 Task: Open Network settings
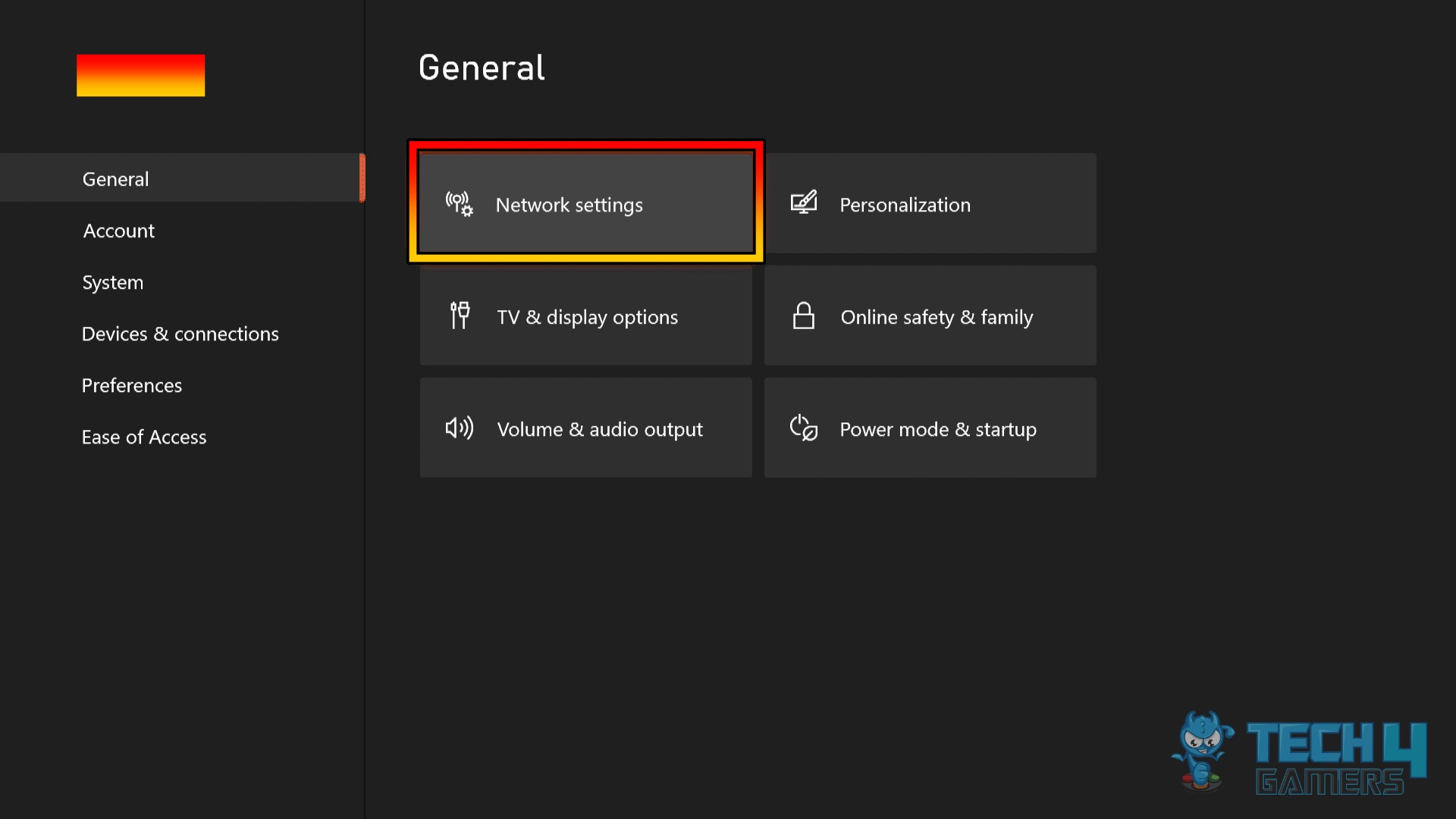click(x=585, y=203)
